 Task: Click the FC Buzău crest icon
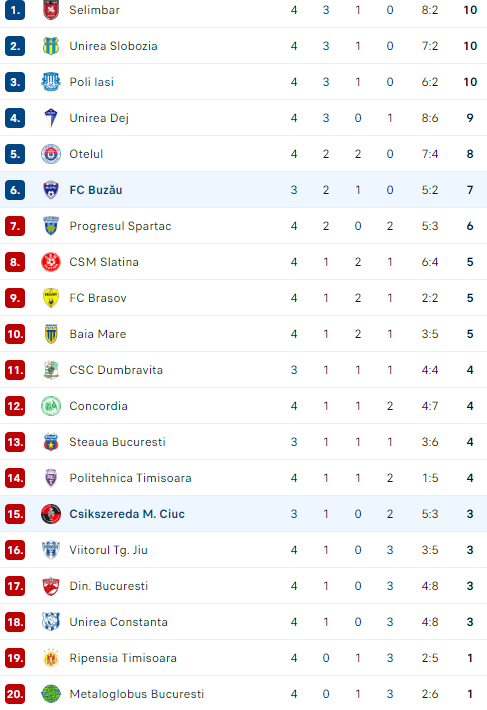point(51,190)
